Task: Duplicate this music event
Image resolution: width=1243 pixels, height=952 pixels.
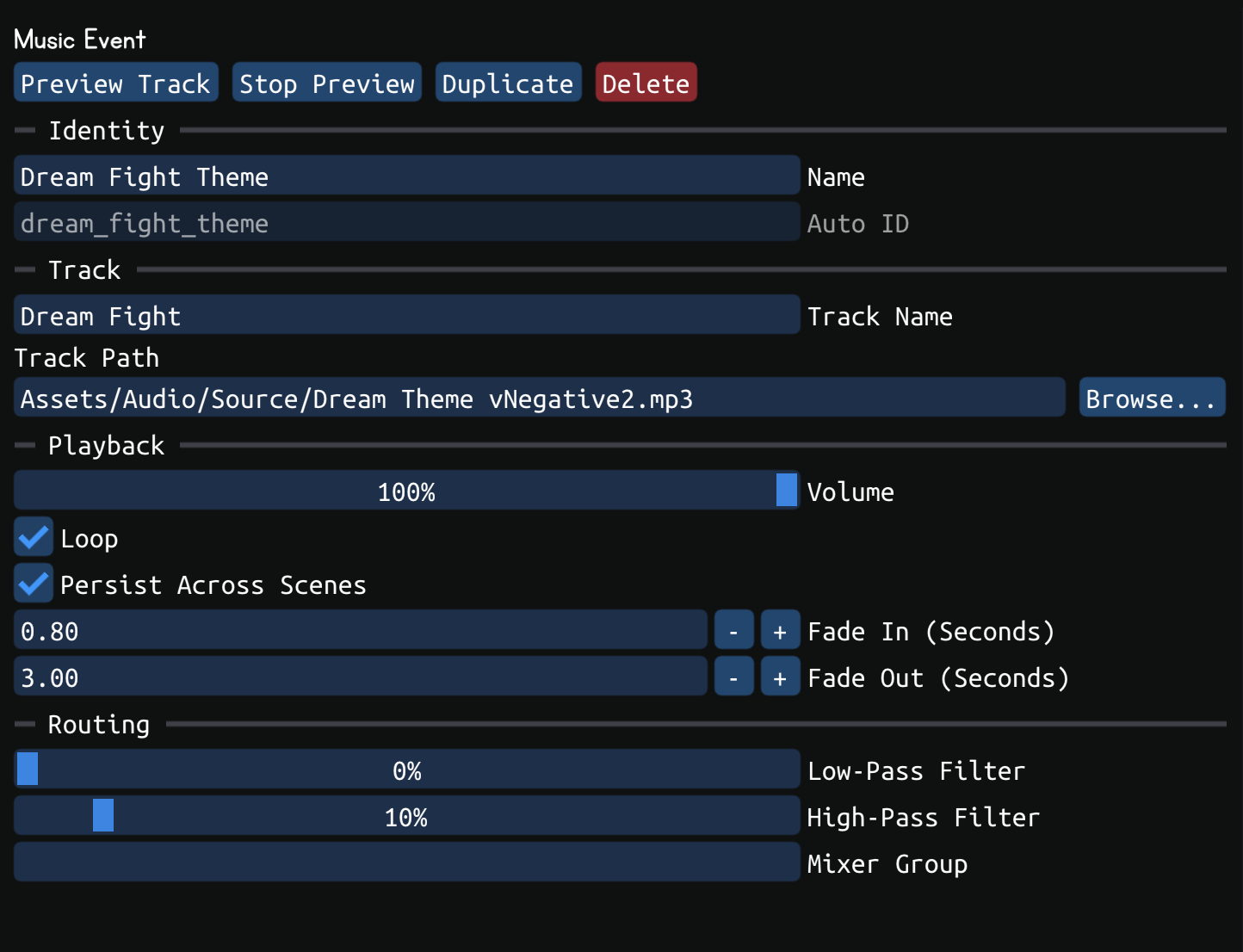Action: [x=509, y=83]
